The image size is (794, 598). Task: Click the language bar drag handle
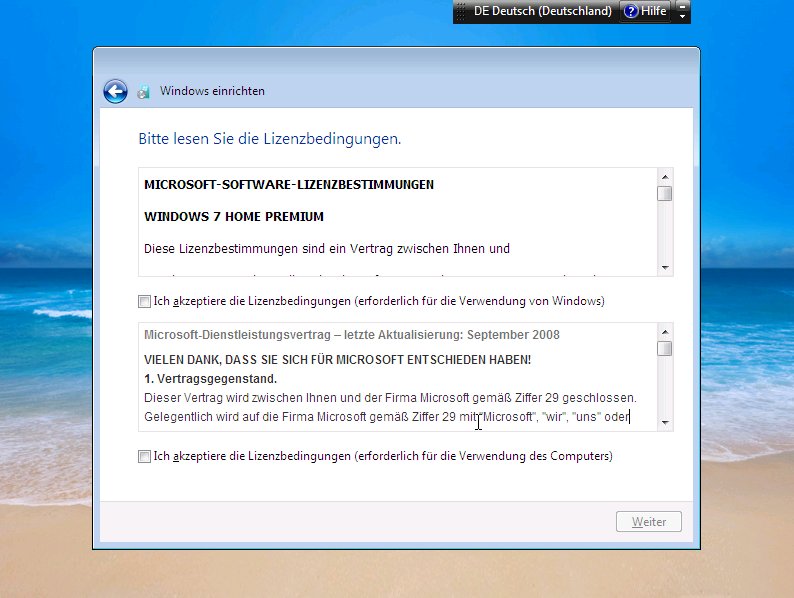[x=460, y=11]
